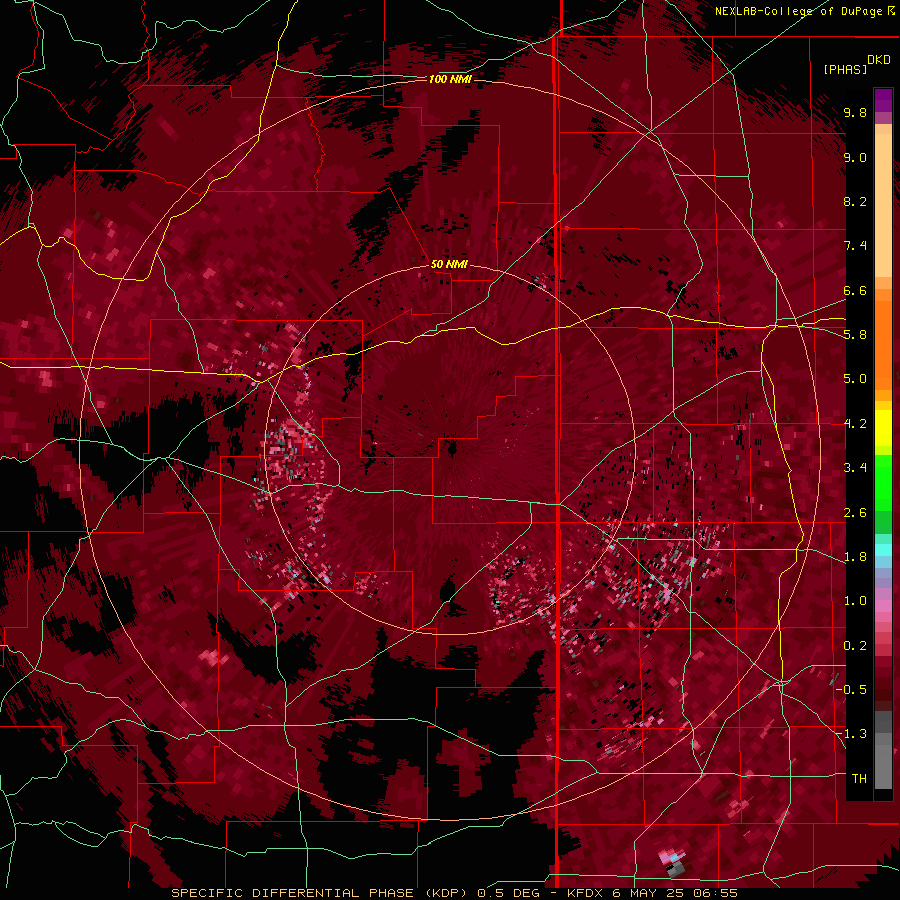Click the cyan segment of color bar
Screen dimensions: 900x900
tap(883, 550)
